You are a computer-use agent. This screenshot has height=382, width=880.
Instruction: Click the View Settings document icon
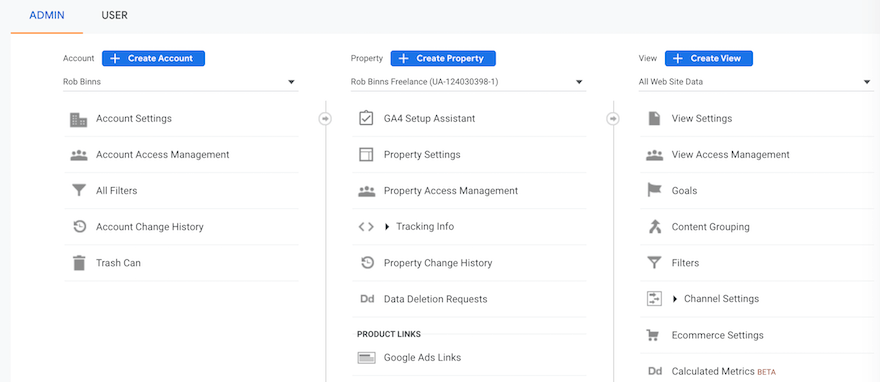654,118
